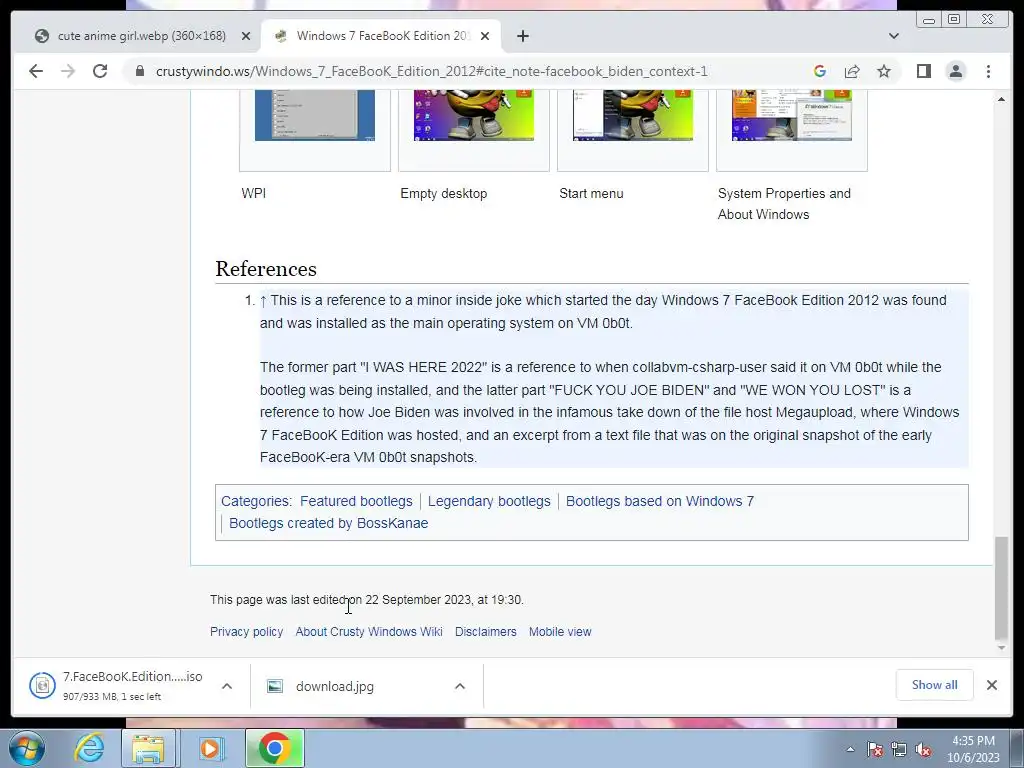Select the Windows 7 FaceBooK Edition tab

[382, 36]
